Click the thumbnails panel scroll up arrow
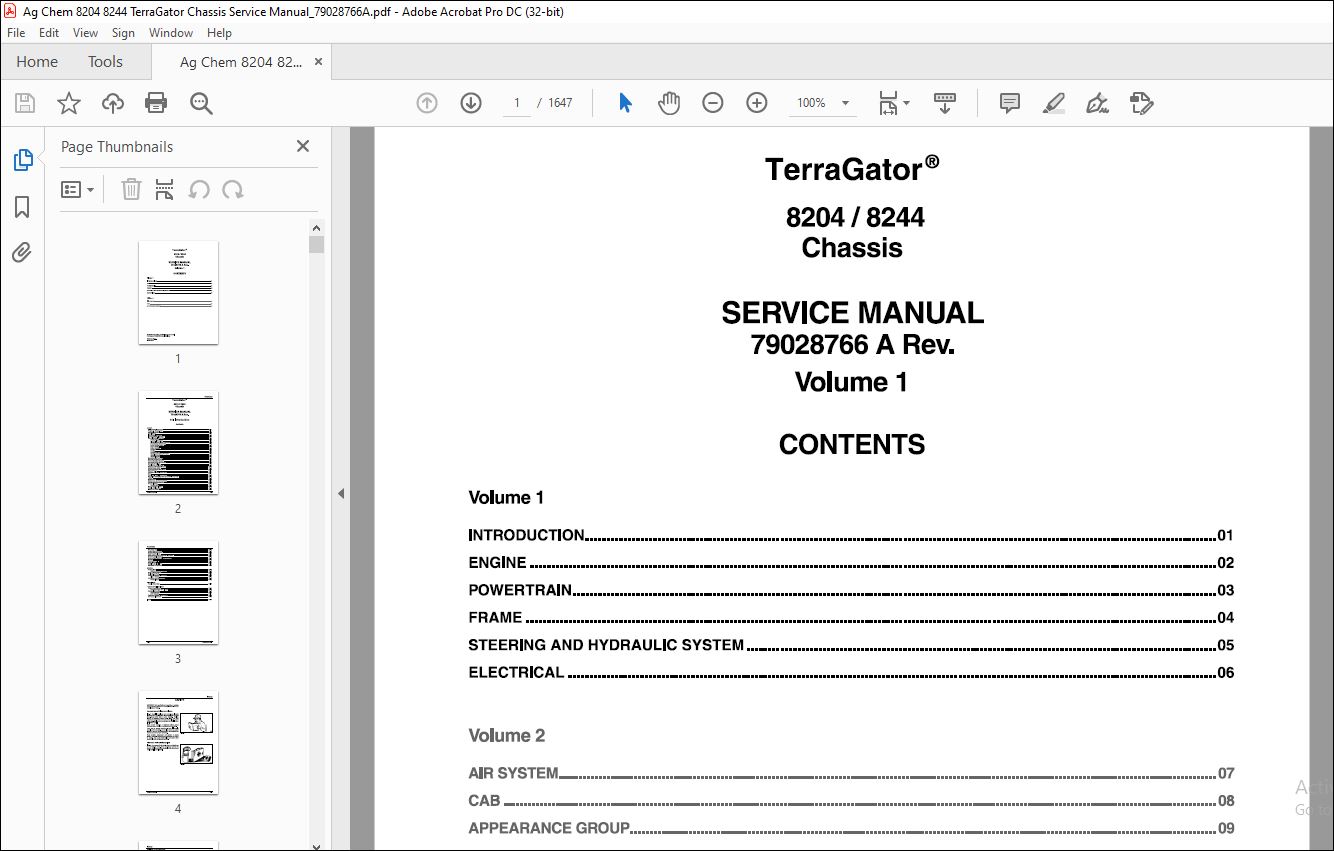The width and height of the screenshot is (1334, 851). click(x=316, y=228)
